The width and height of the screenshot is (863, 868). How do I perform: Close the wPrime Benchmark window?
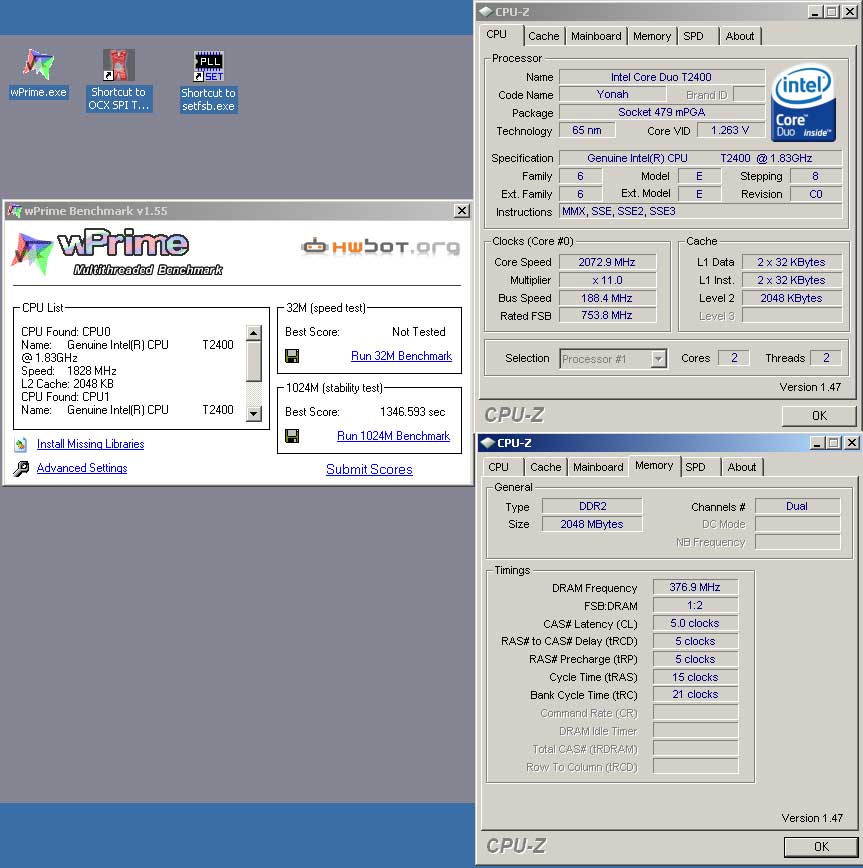[x=462, y=210]
